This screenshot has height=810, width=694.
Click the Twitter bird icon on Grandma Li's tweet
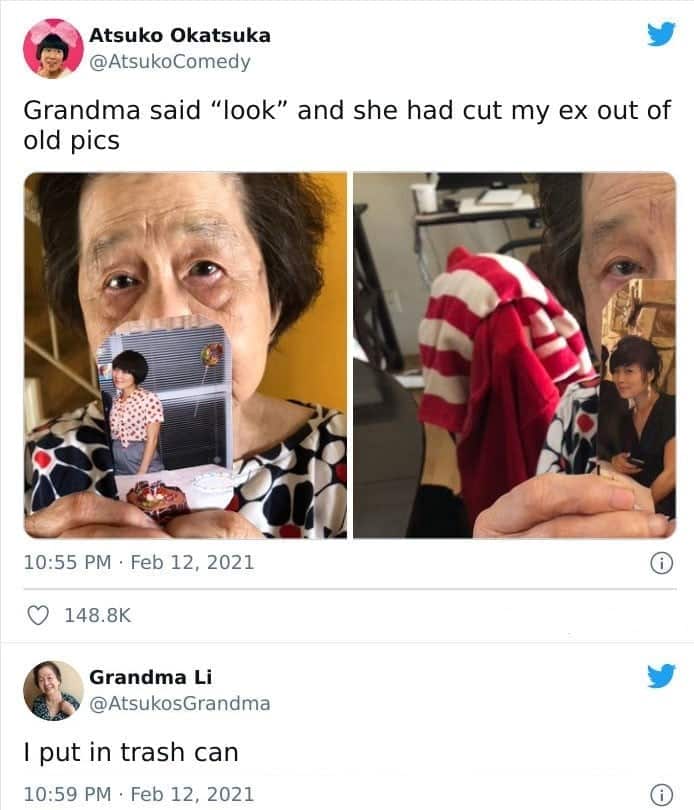(661, 676)
